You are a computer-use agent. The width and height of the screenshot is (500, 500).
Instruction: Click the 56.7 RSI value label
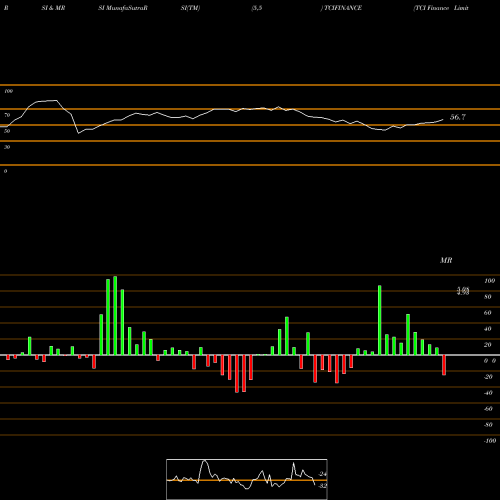458,117
